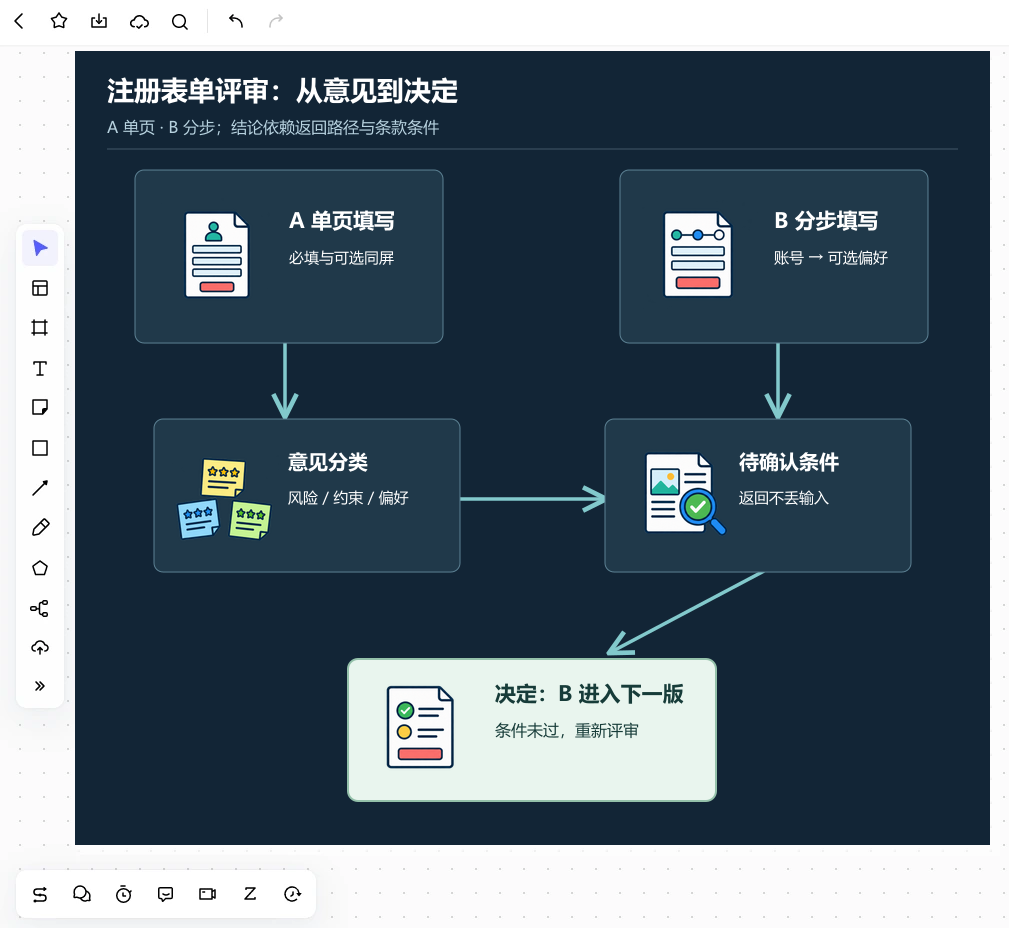Choose the polygon shape tool

coord(40,568)
